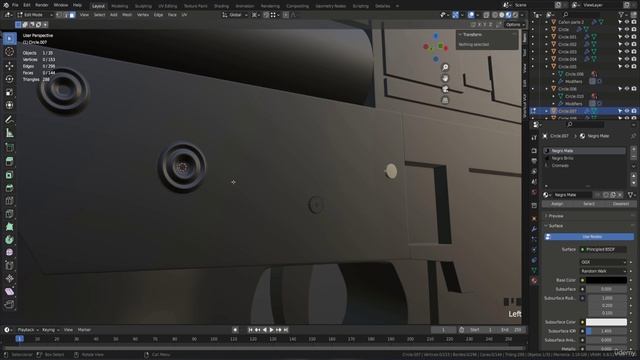Hide Circle.004 with its eye icon
This screenshot has height=360, width=640.
coord(627,59)
